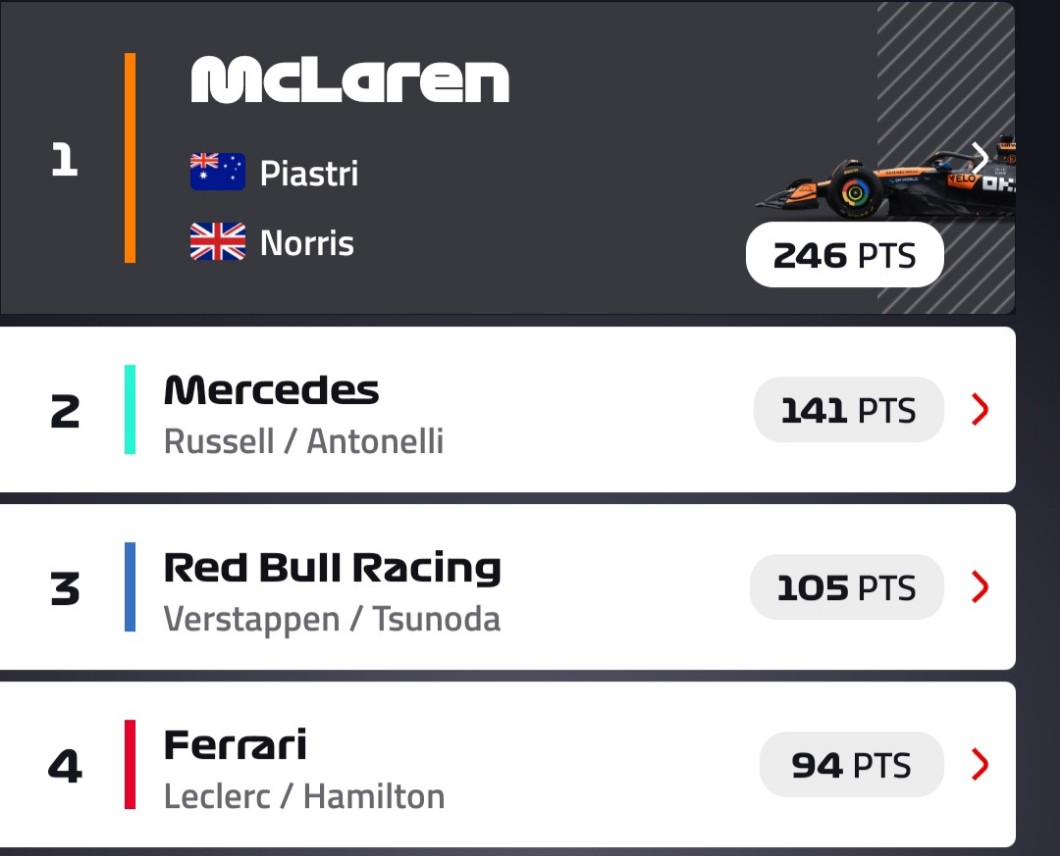Click Leclerc / Hamilton driver line
The width and height of the screenshot is (1060, 856).
[x=304, y=797]
